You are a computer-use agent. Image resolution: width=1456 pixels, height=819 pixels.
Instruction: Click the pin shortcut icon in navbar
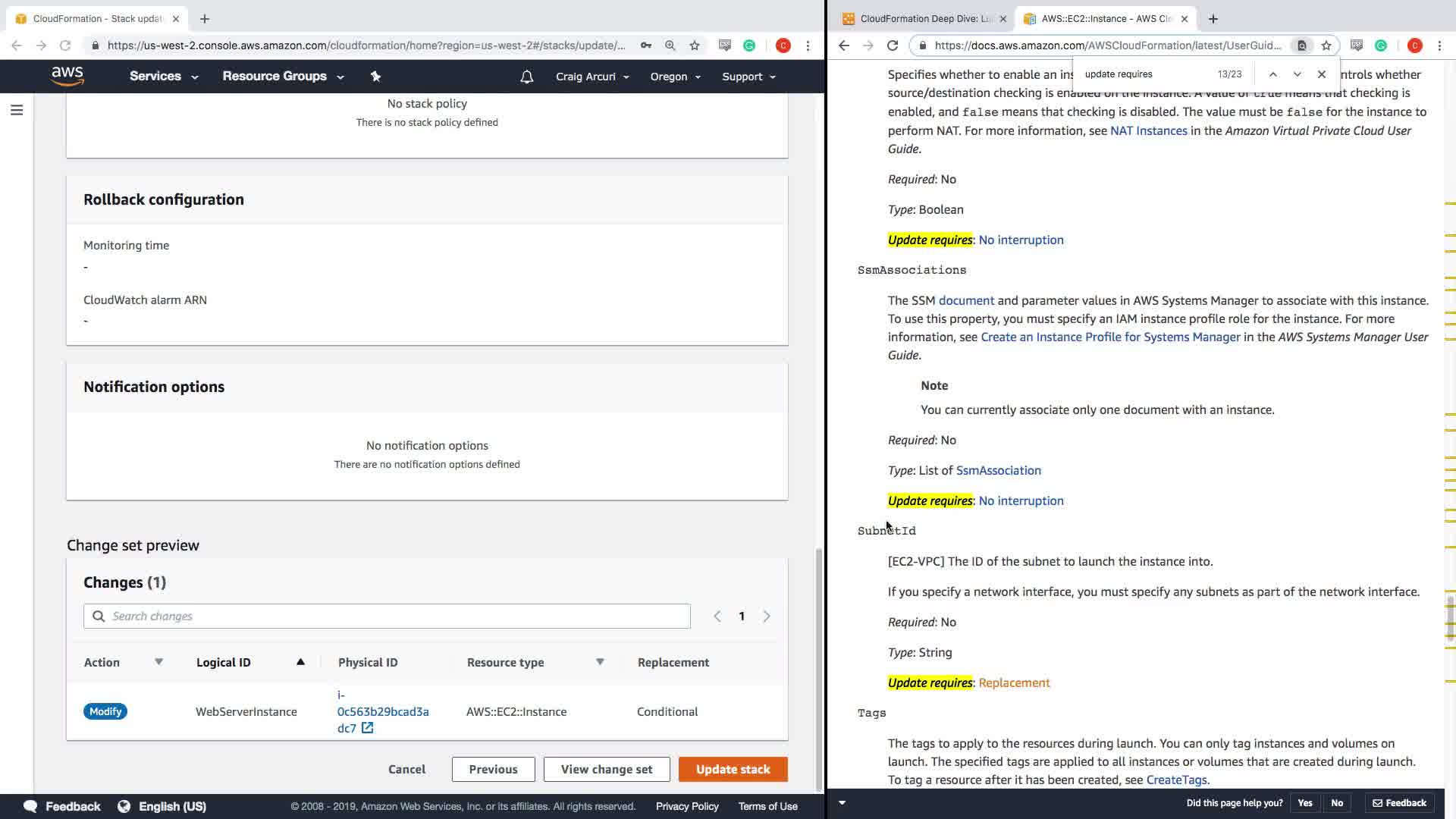tap(375, 76)
